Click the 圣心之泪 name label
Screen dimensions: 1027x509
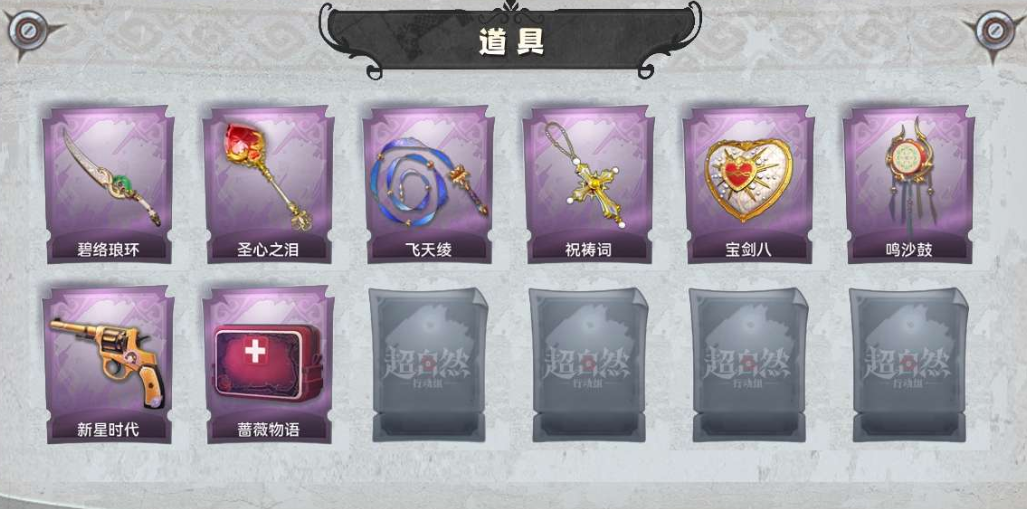pos(269,250)
